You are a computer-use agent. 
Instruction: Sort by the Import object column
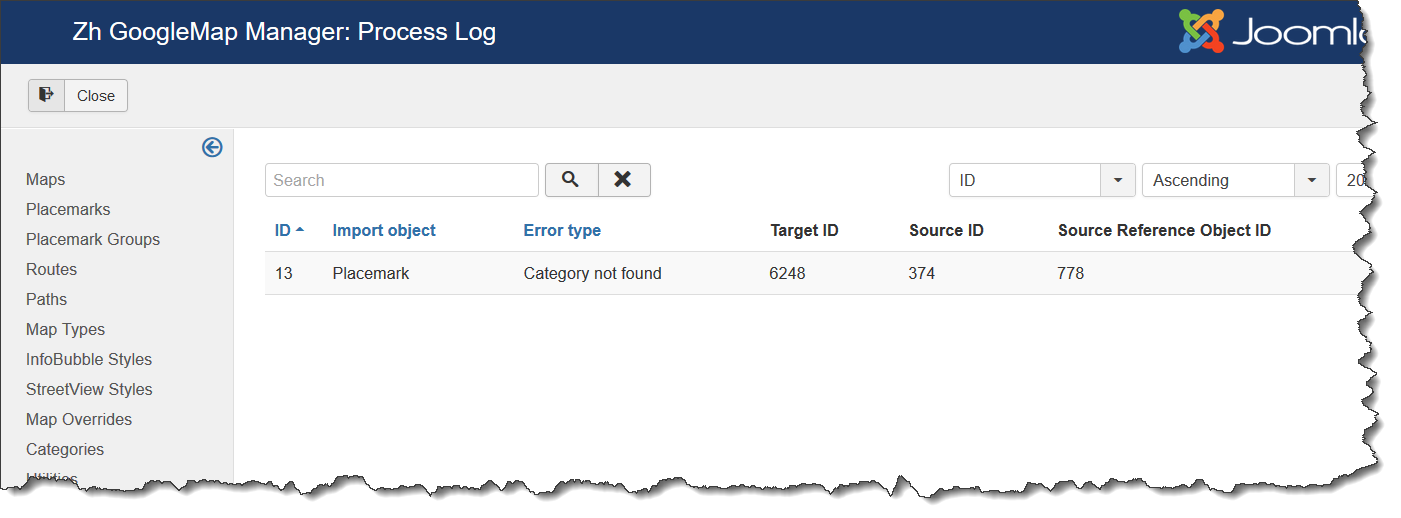pos(384,230)
